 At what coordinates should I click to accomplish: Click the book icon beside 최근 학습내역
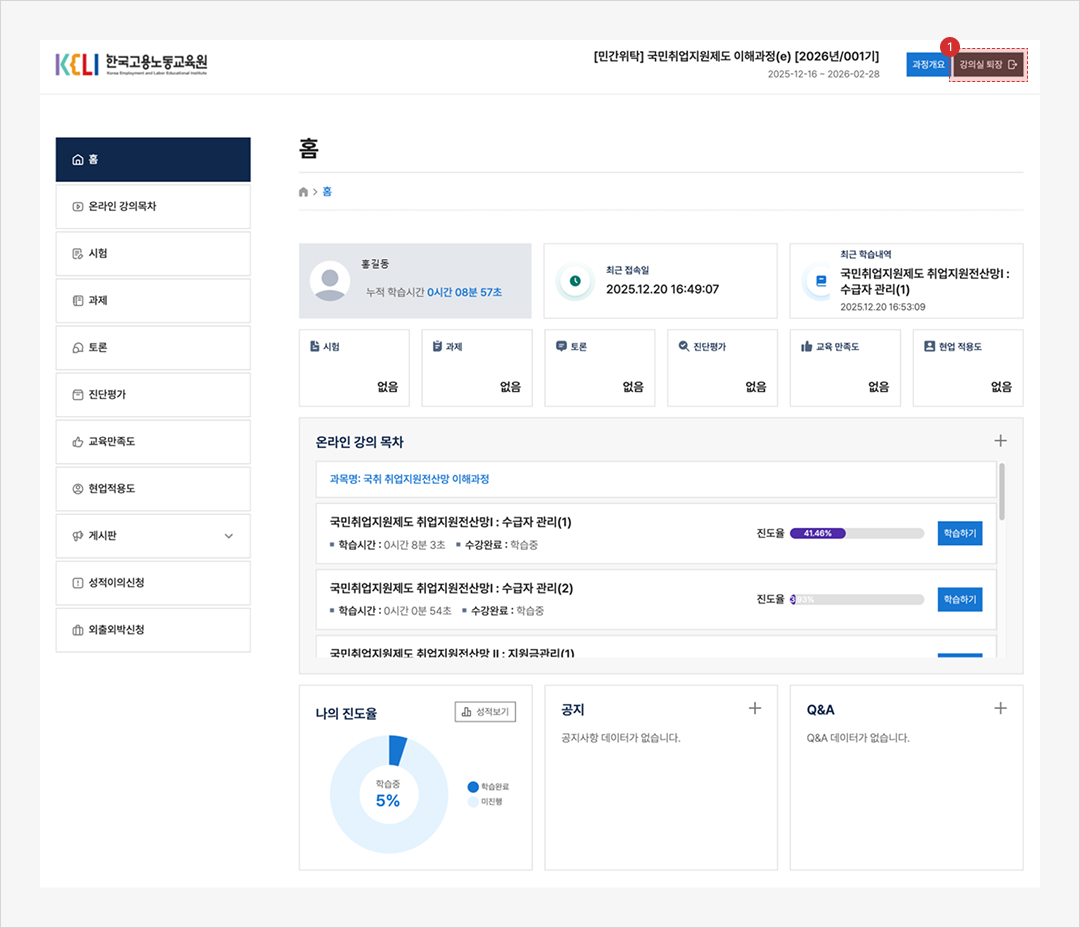tap(821, 281)
